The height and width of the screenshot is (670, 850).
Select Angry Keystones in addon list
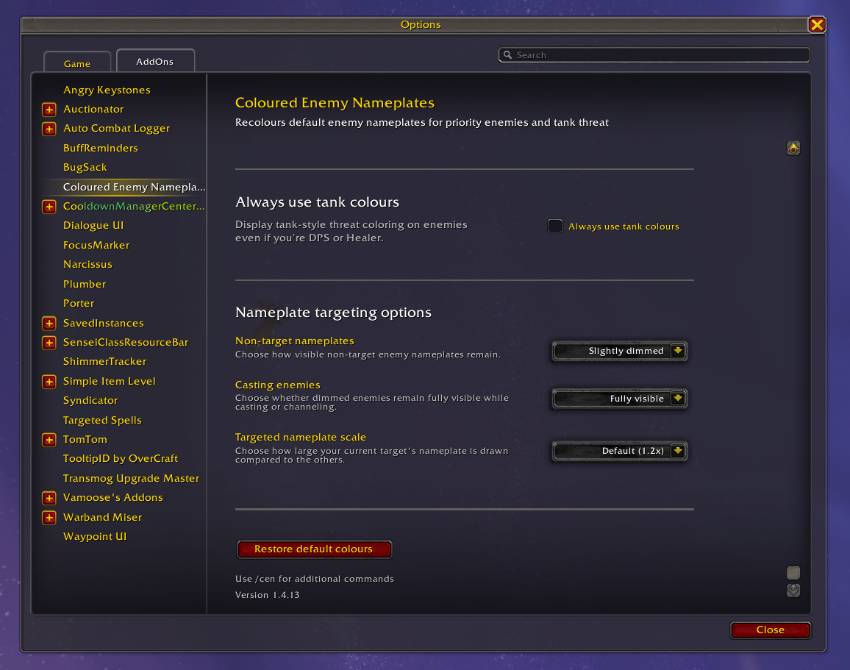(107, 90)
